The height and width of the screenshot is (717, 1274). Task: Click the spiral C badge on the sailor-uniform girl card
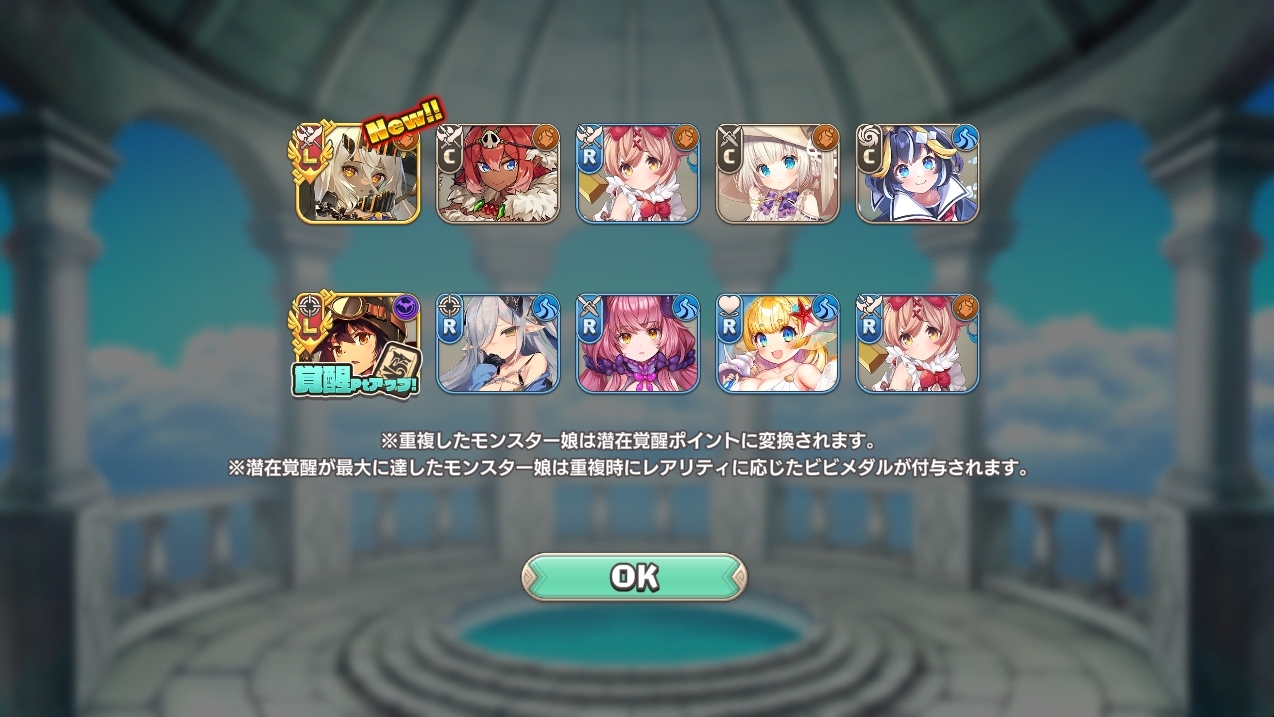pyautogui.click(x=870, y=148)
